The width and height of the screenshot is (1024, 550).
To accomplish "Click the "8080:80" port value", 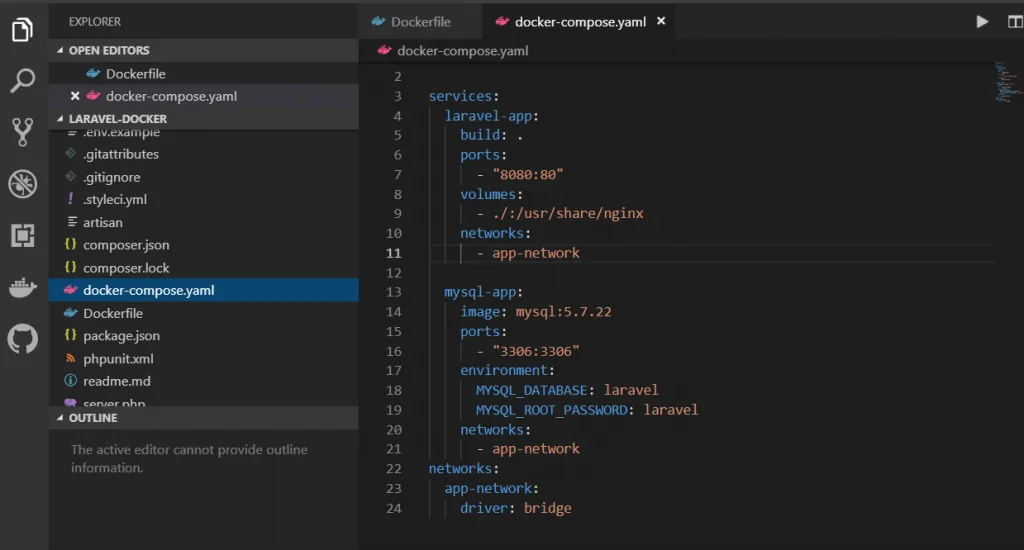I will tap(528, 174).
